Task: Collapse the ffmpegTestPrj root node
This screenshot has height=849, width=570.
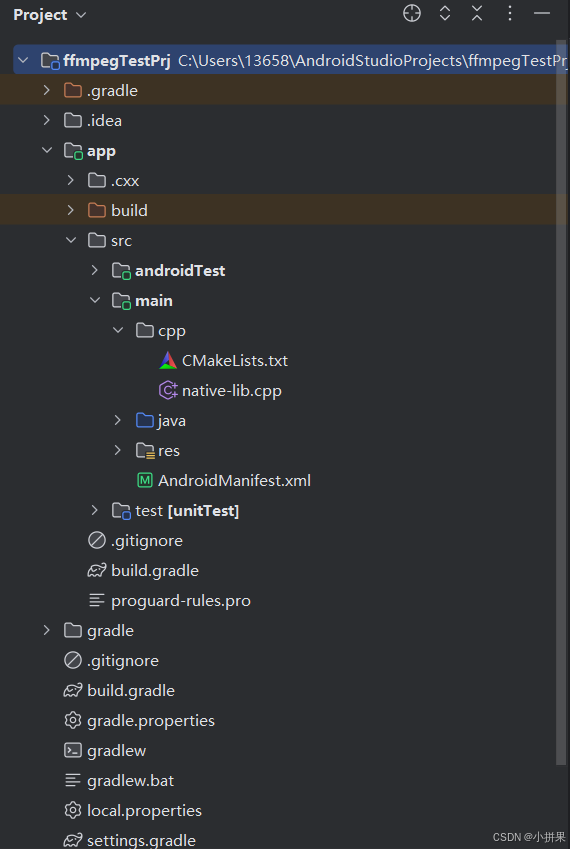Action: [23, 60]
